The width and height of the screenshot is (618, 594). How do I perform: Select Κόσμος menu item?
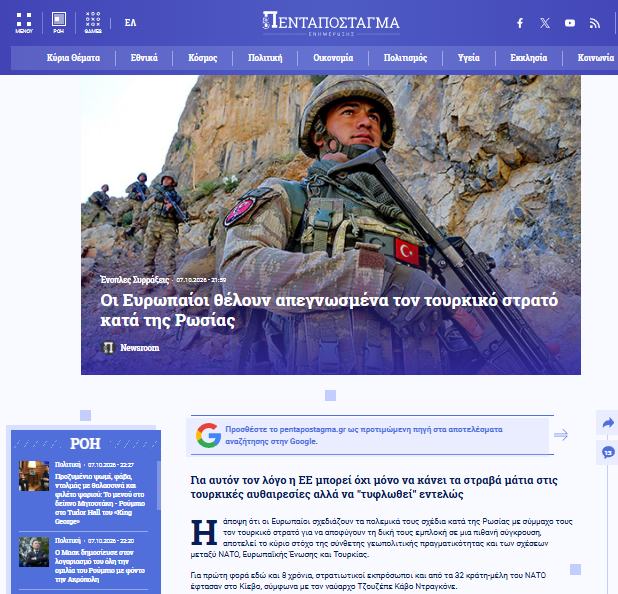203,58
